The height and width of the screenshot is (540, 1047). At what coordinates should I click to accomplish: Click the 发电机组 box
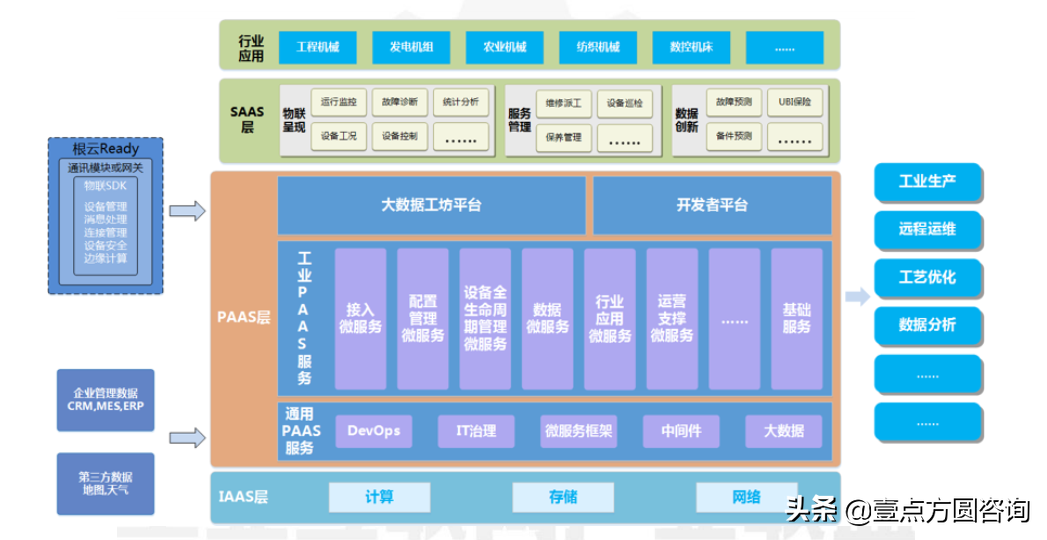pos(410,47)
